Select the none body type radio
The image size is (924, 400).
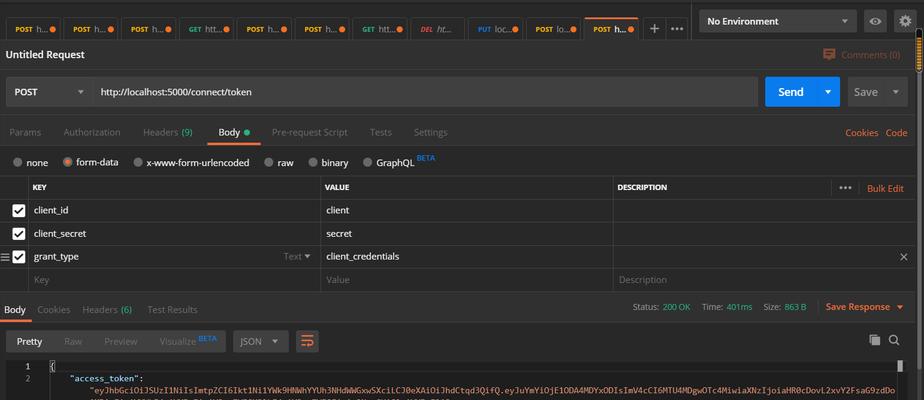pos(18,163)
